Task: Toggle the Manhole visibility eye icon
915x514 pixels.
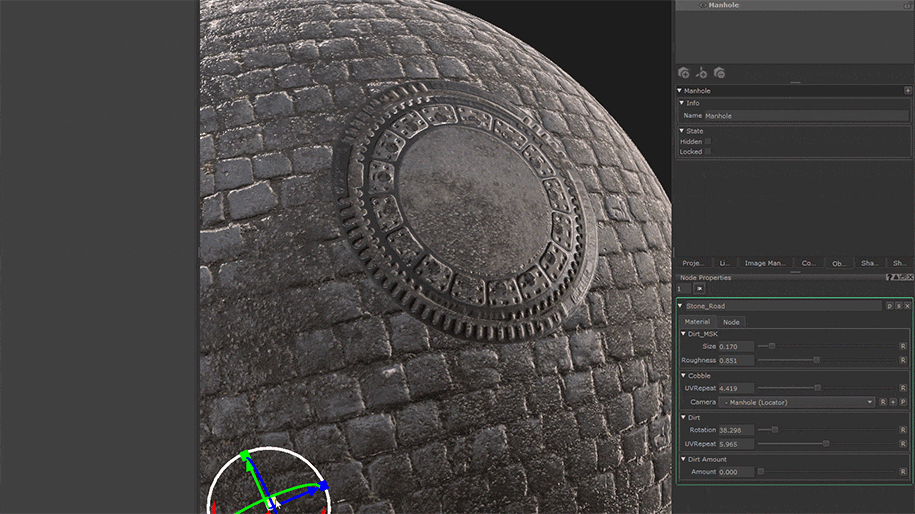Action: (702, 5)
